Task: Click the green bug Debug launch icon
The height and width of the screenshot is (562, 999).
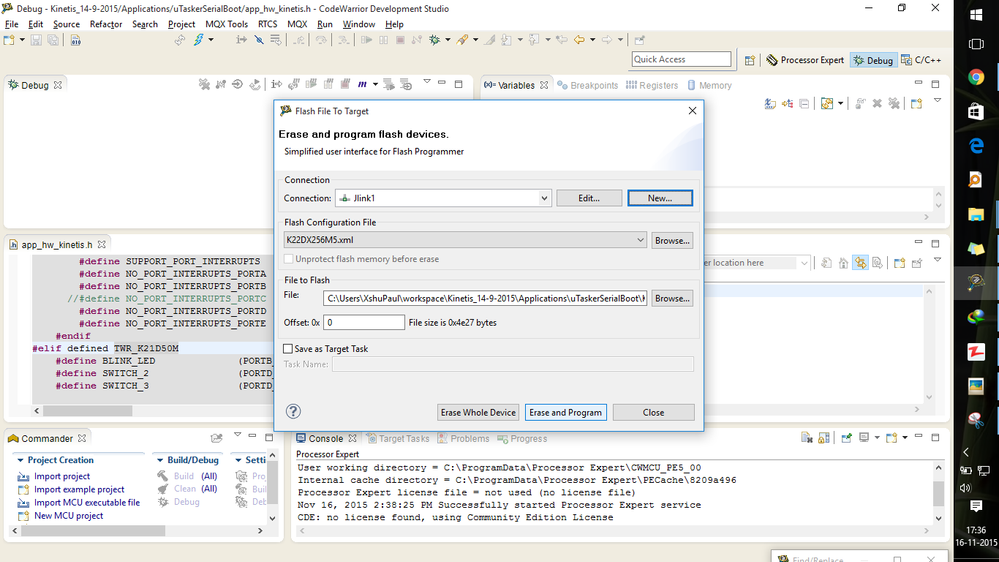Action: coord(435,40)
